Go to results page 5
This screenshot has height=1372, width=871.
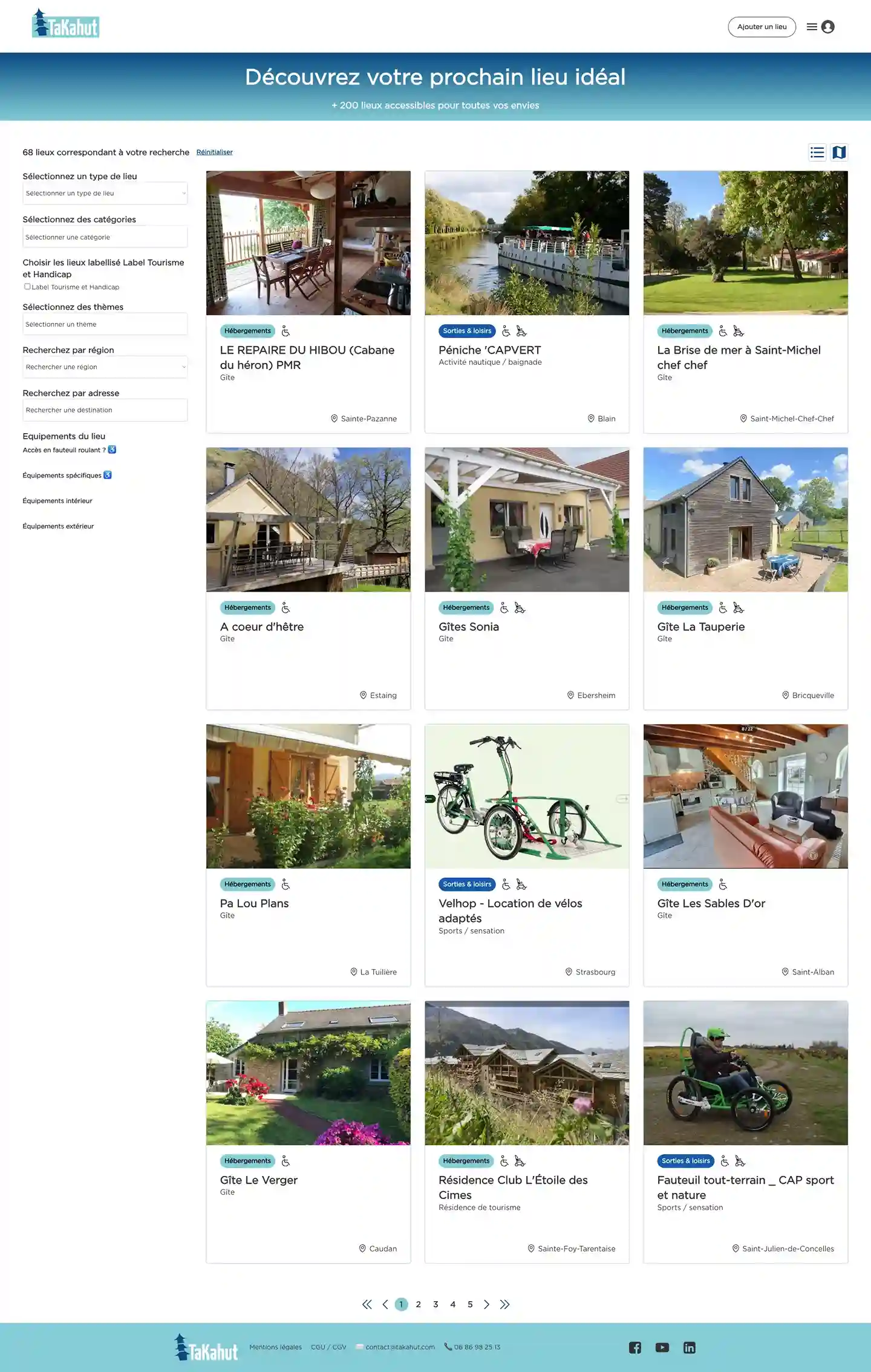click(470, 1304)
